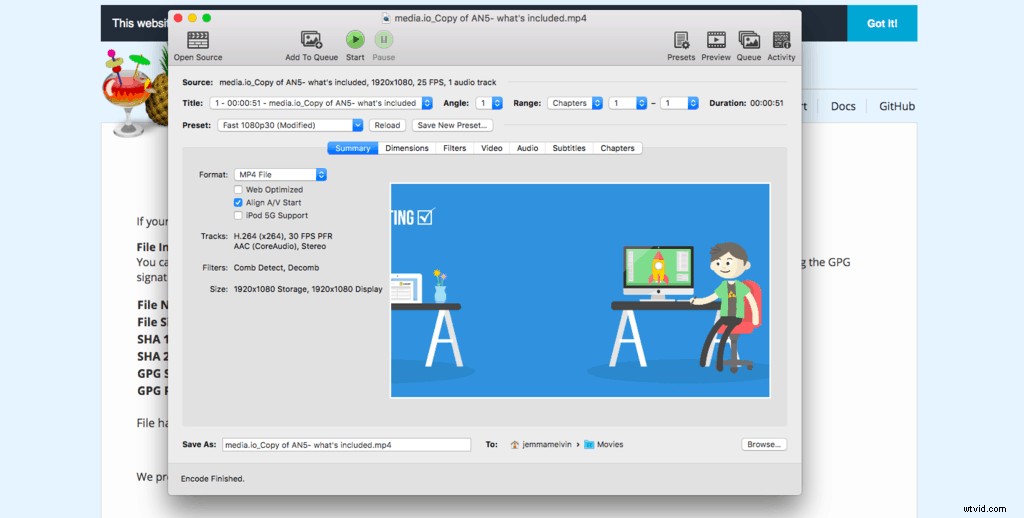Click the Movies destination folder label
Image resolution: width=1024 pixels, height=518 pixels.
(x=610, y=445)
